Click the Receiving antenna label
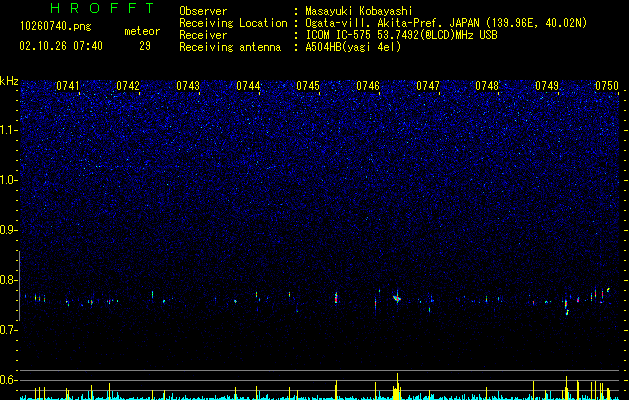Image resolution: width=629 pixels, height=400 pixels. coord(230,47)
